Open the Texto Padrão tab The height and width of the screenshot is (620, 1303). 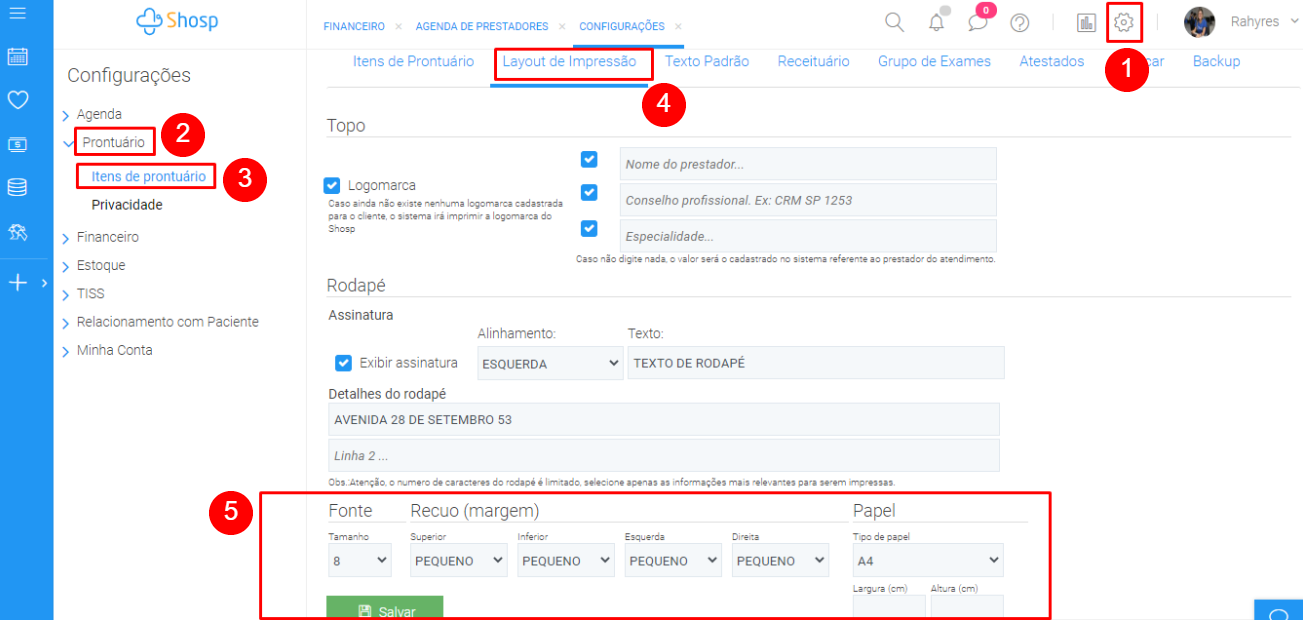[x=707, y=61]
